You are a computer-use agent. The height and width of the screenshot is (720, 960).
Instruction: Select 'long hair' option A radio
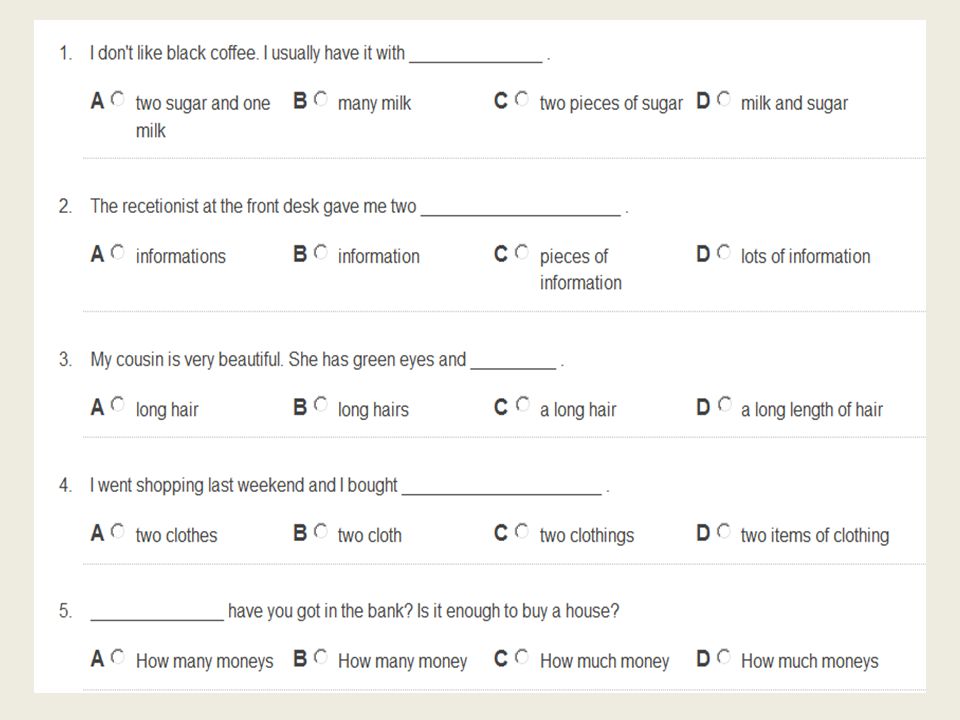pos(118,405)
